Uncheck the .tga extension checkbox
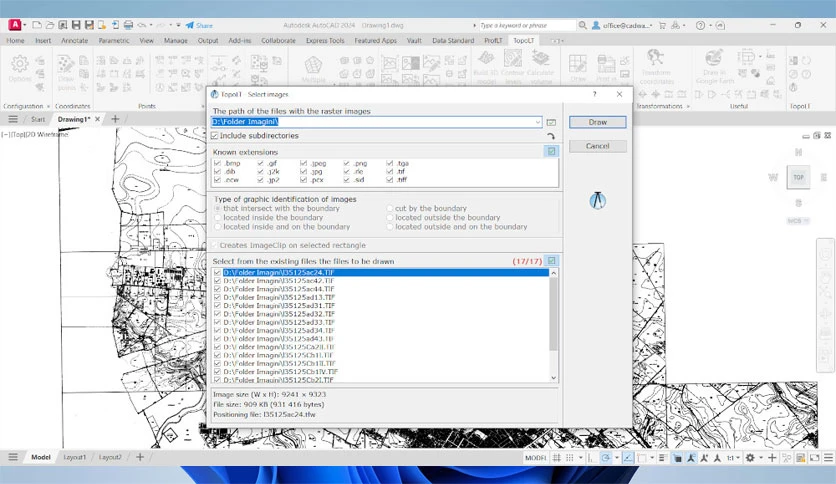Image resolution: width=836 pixels, height=484 pixels. pyautogui.click(x=390, y=163)
